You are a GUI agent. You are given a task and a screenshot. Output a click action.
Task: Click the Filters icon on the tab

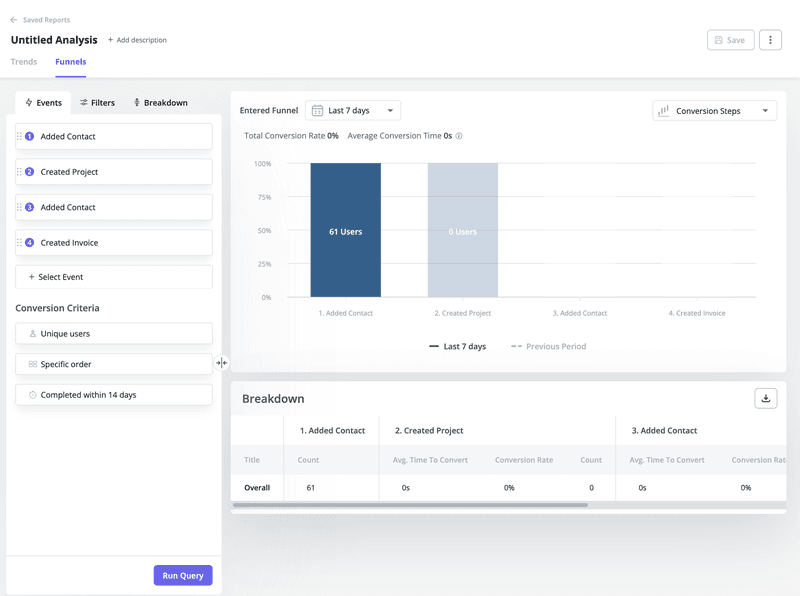85,102
